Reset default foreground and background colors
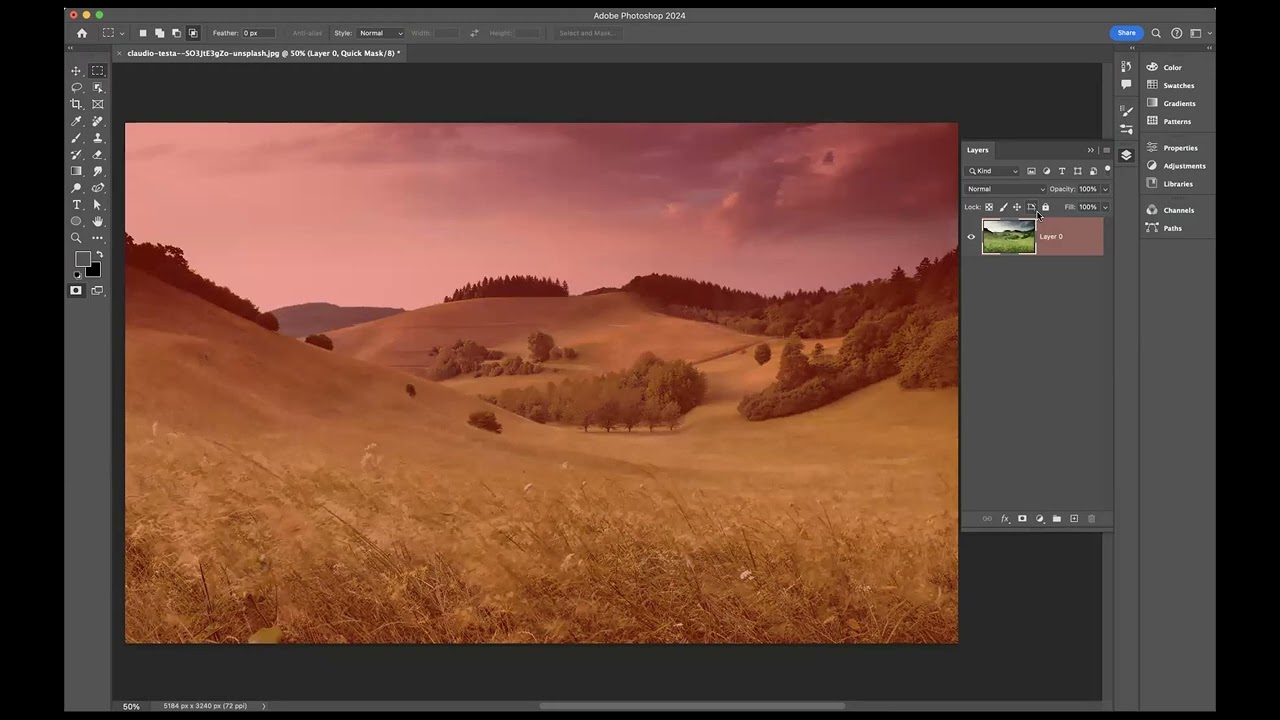This screenshot has height=720, width=1280. click(x=77, y=275)
